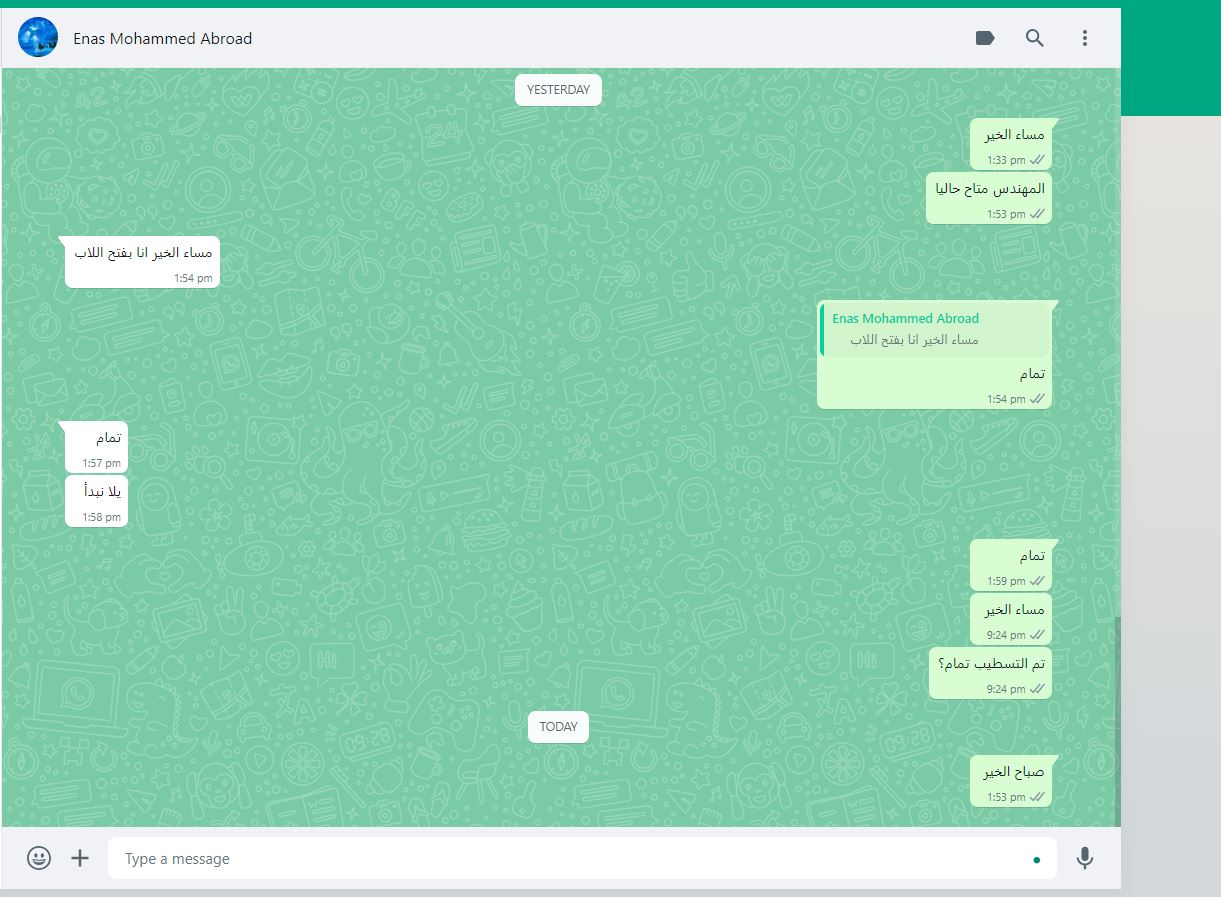
Task: Open Enas Mohammed Abroad profile picture
Action: click(x=38, y=38)
